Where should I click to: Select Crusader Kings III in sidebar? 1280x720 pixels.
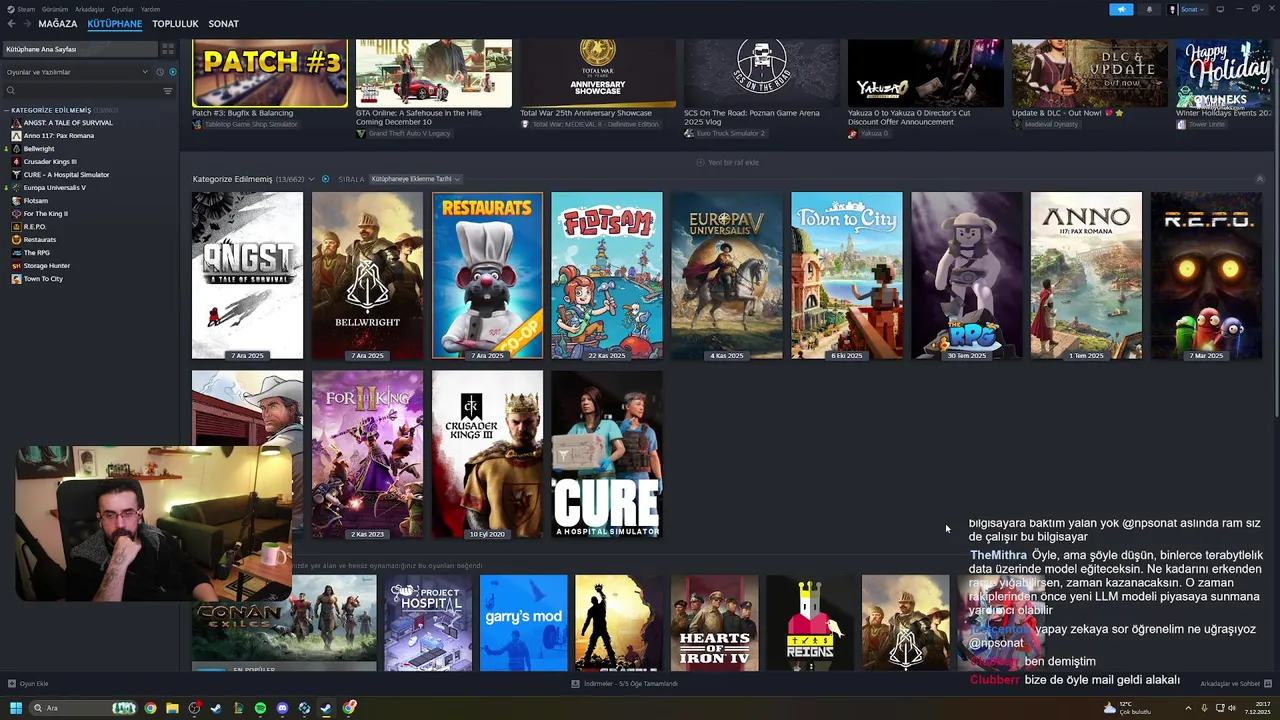pos(50,162)
